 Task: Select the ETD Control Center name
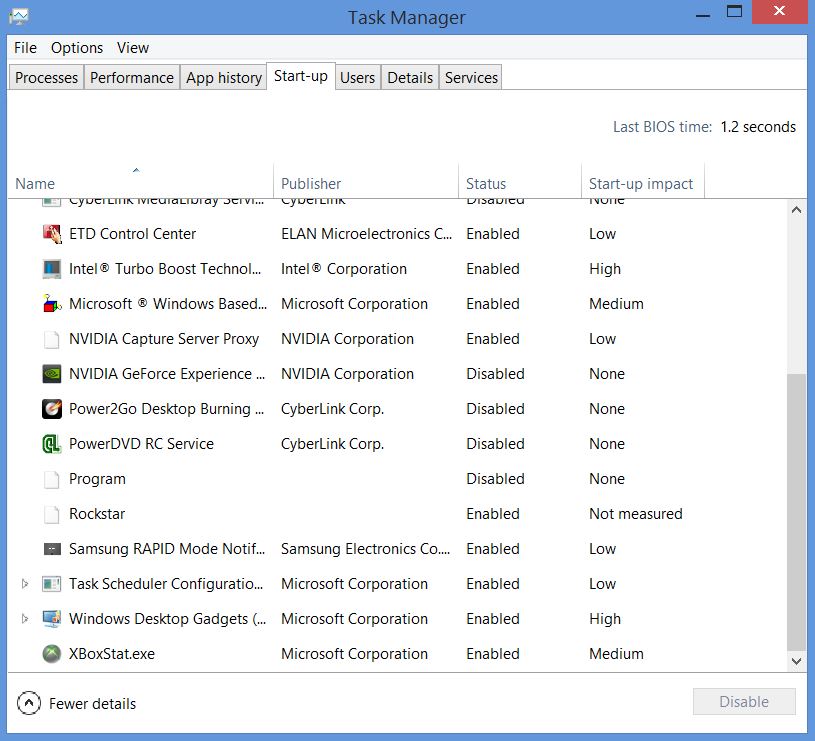[133, 234]
